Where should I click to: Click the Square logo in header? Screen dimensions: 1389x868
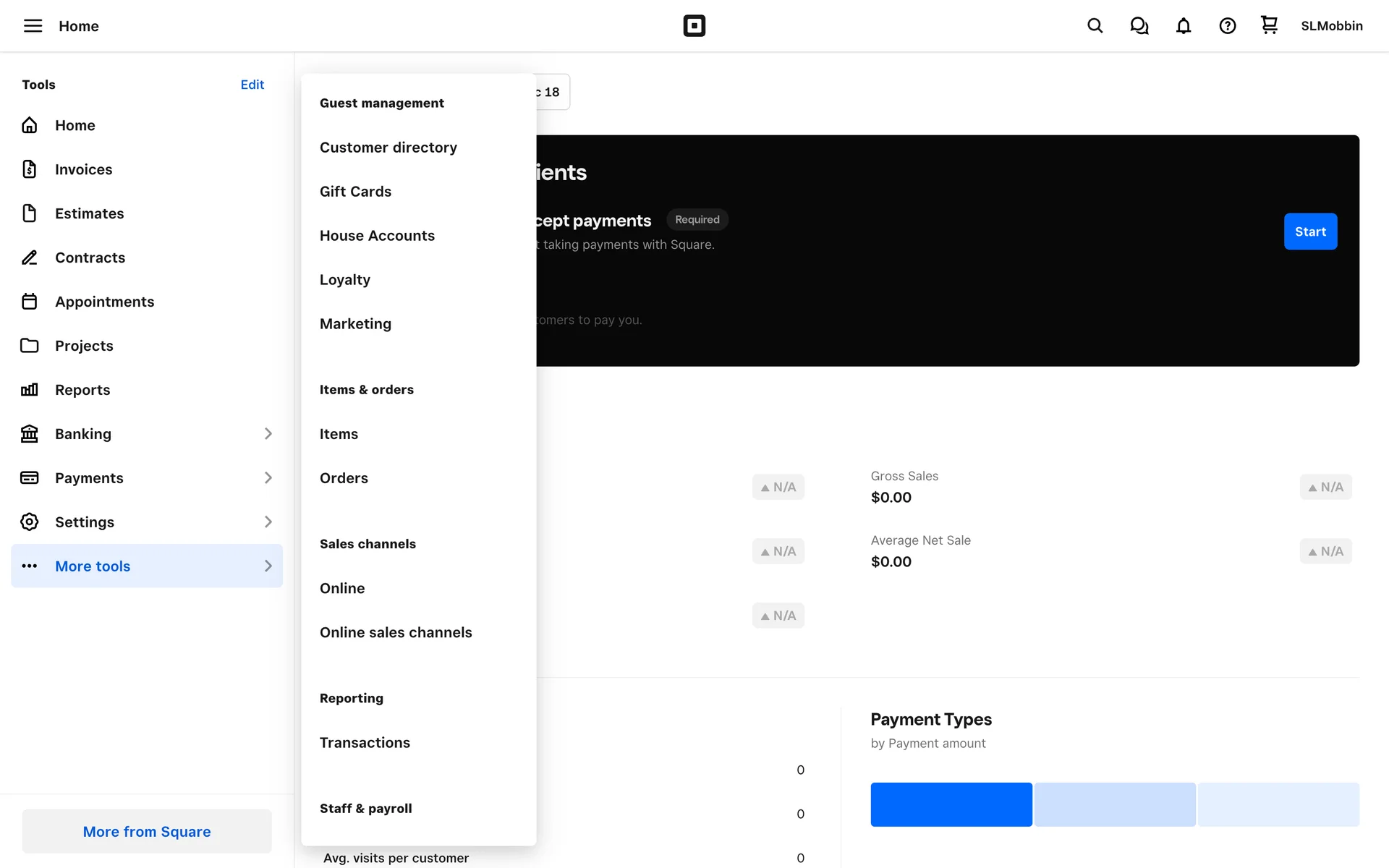[694, 26]
